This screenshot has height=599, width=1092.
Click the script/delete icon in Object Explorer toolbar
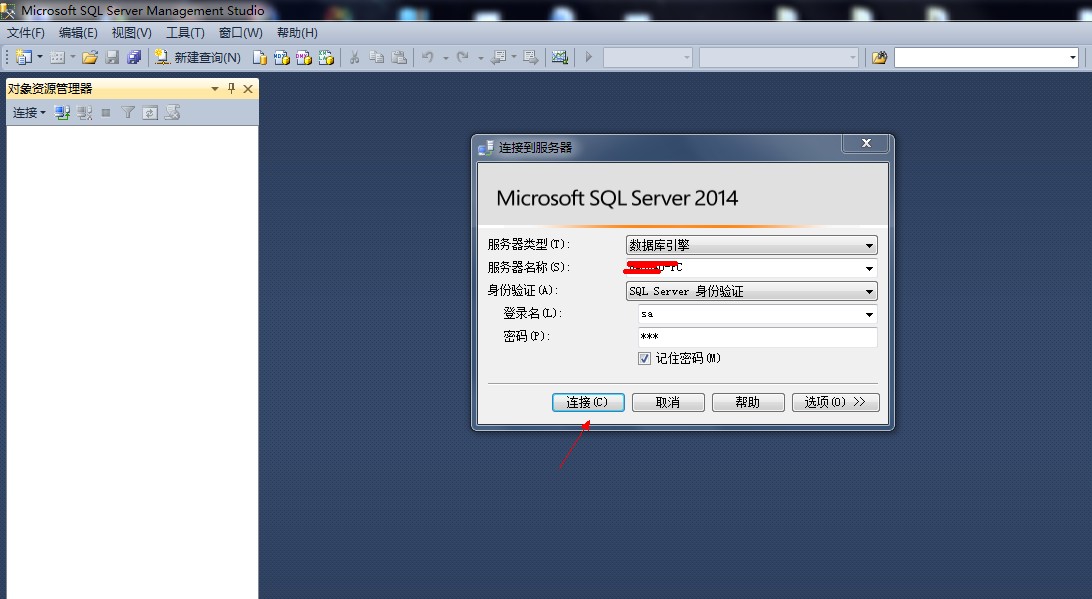172,112
